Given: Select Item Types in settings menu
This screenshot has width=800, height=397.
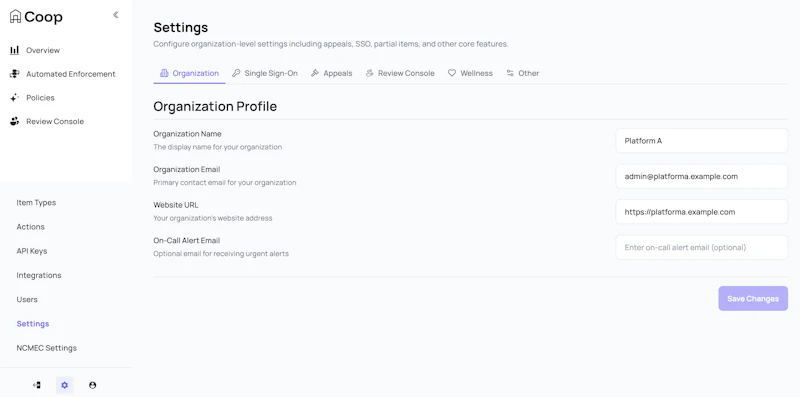Looking at the screenshot, I should 36,203.
